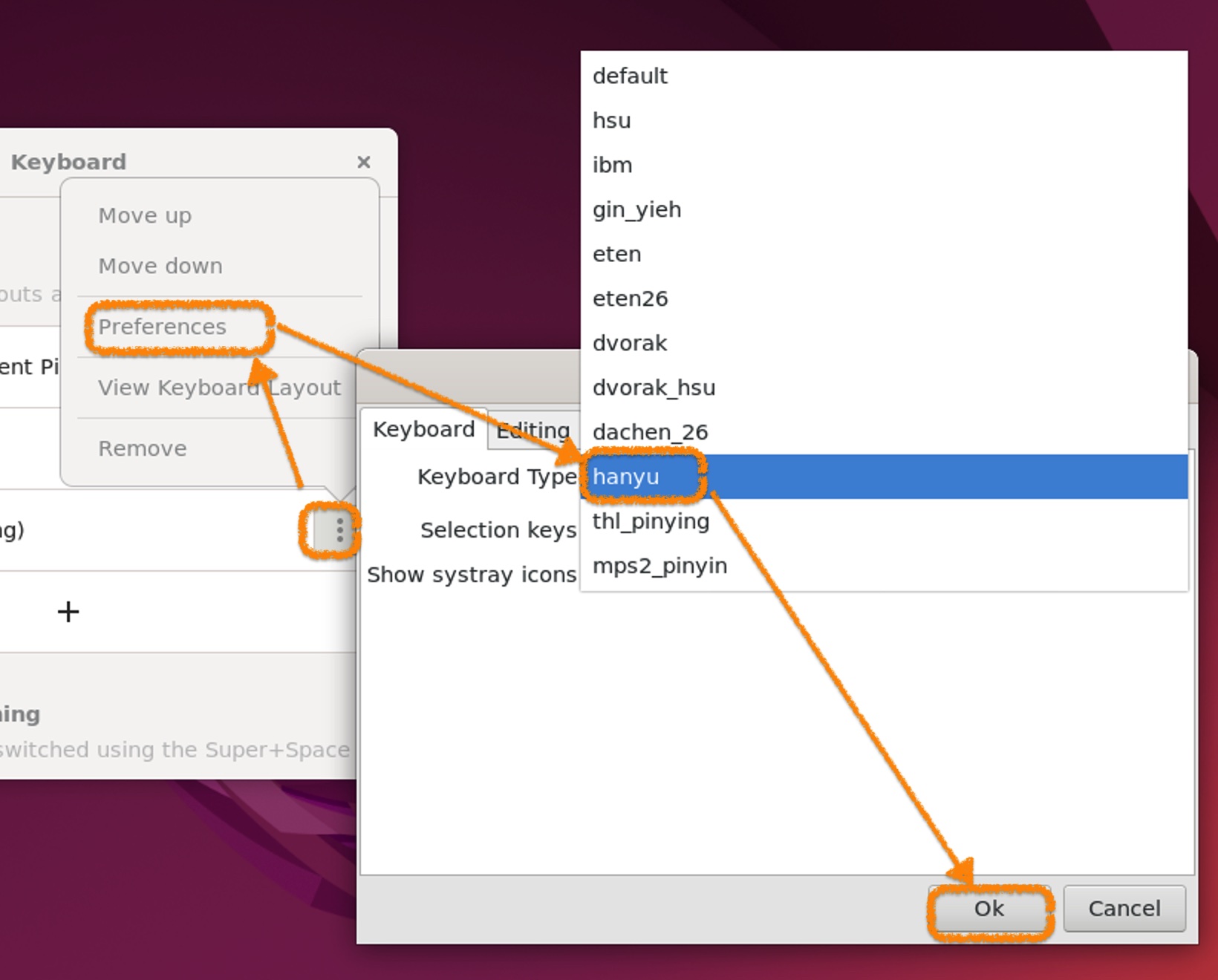
Task: Choose Move down in the popup menu
Action: [x=160, y=266]
